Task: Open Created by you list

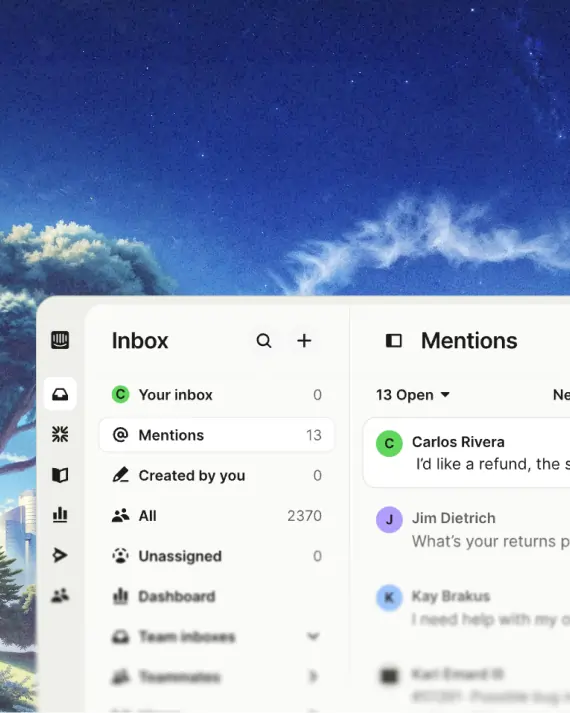Action: click(216, 476)
